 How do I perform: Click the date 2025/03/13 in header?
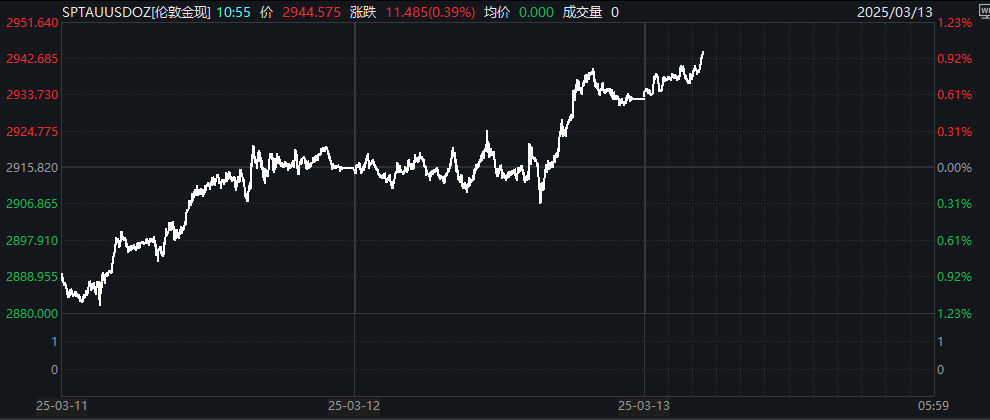(x=895, y=12)
